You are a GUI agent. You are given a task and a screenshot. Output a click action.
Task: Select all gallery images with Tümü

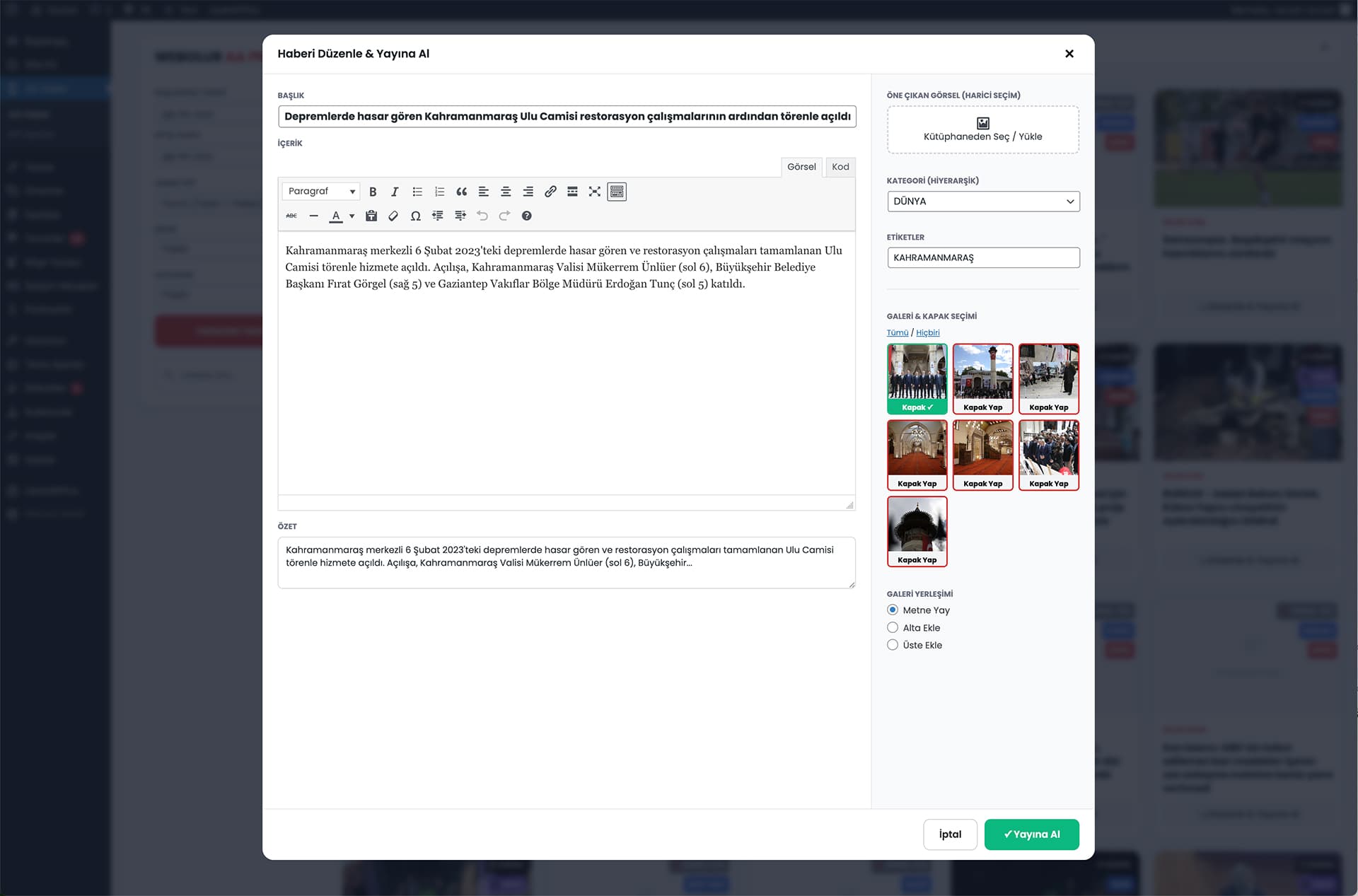898,333
